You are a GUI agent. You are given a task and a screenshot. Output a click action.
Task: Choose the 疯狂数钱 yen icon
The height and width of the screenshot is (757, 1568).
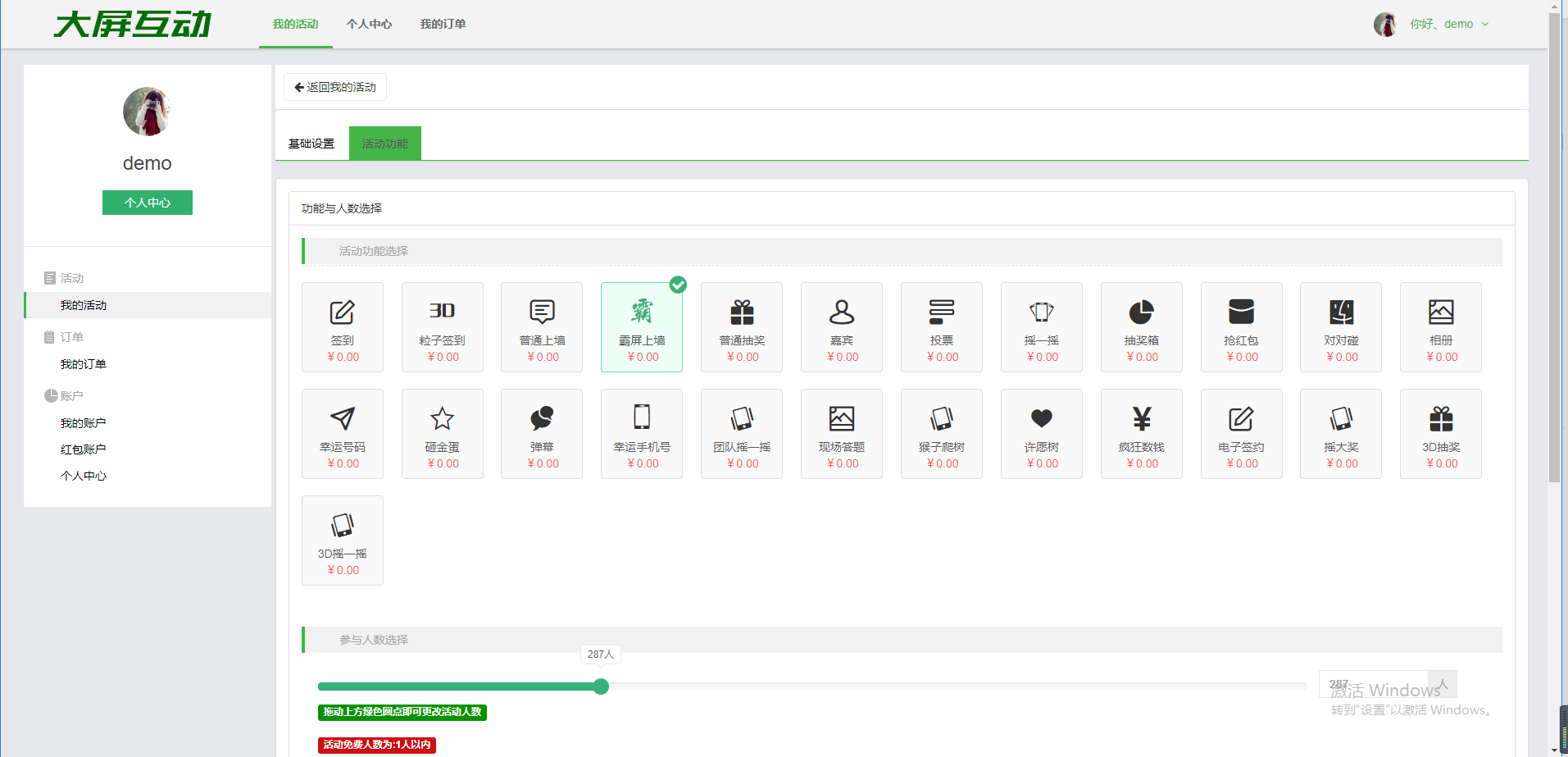click(1141, 419)
